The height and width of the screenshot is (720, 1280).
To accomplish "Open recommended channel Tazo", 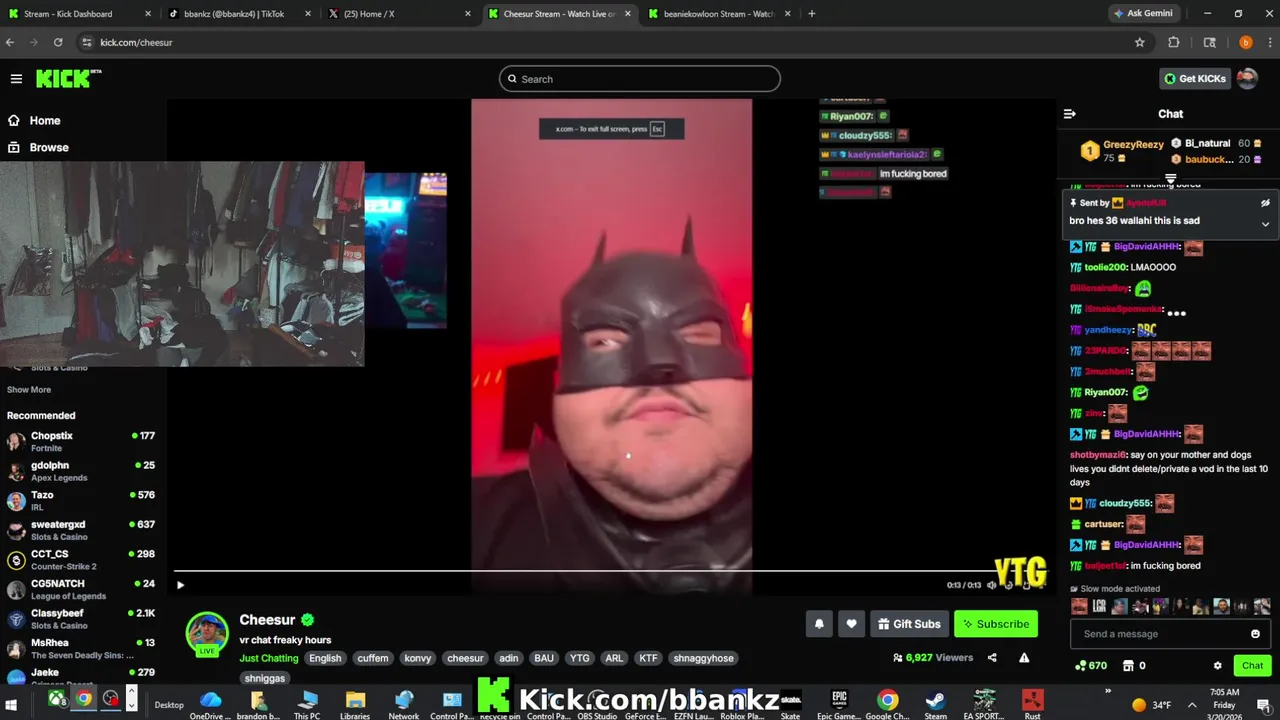I will click(x=80, y=500).
